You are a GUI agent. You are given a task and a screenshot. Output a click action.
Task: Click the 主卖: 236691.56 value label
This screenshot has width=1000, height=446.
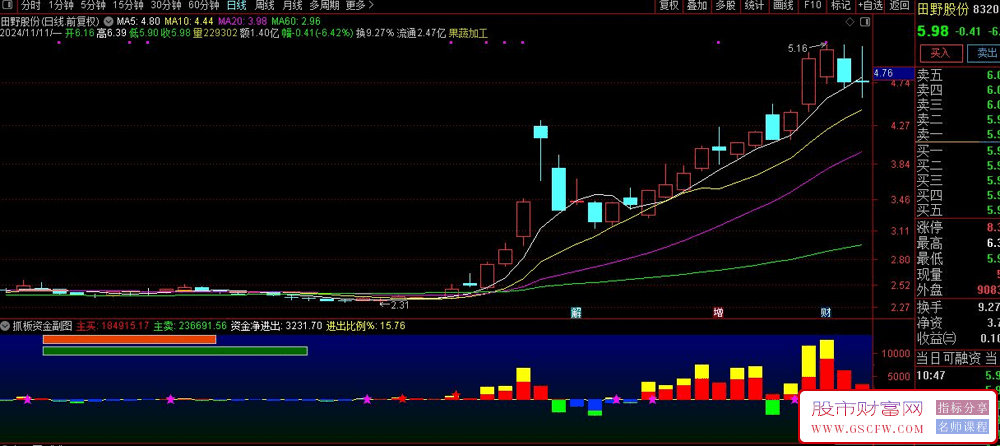coord(190,325)
